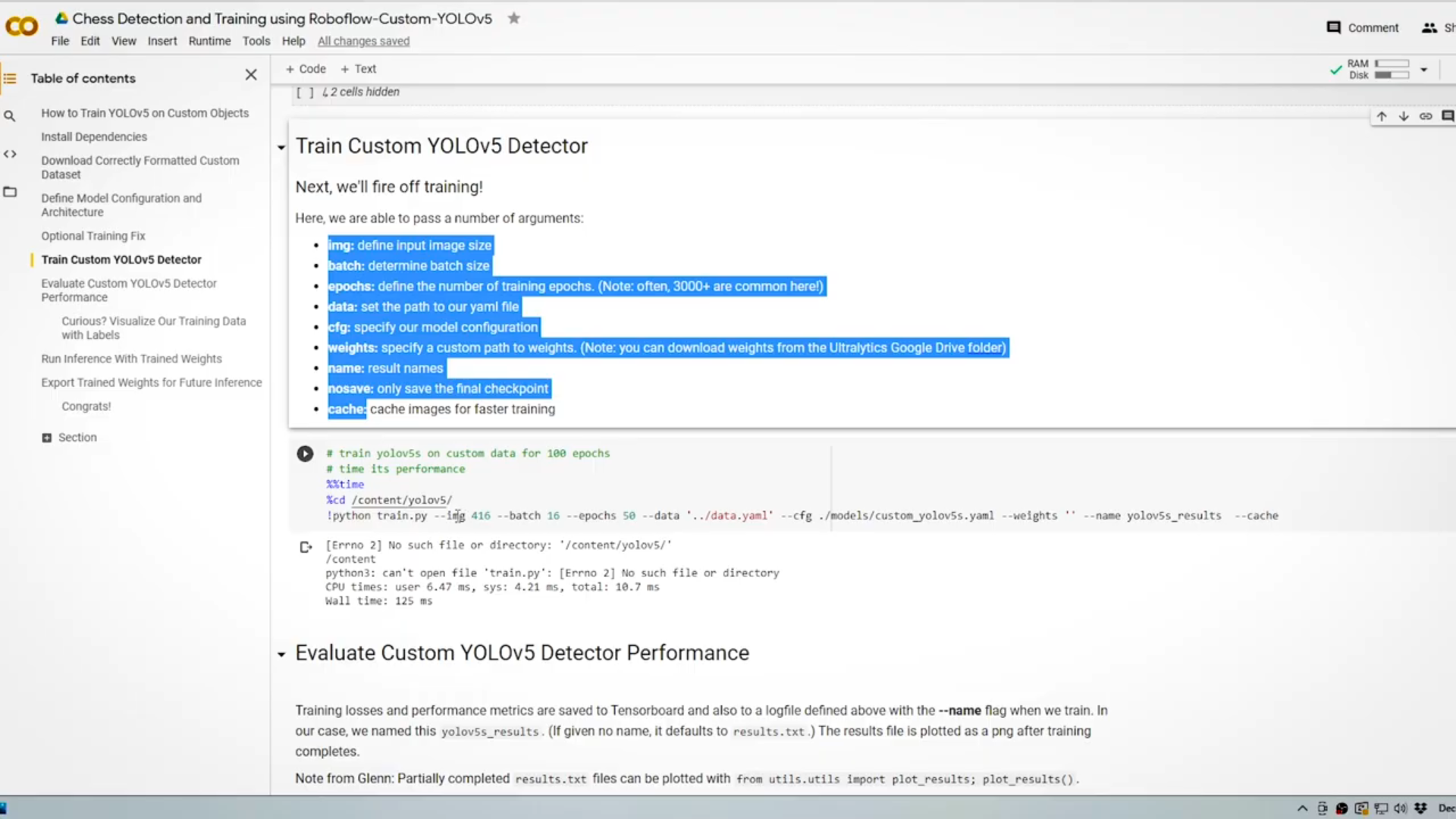1456x819 pixels.
Task: Open the runtime connection dropdown arrow
Action: point(1424,70)
